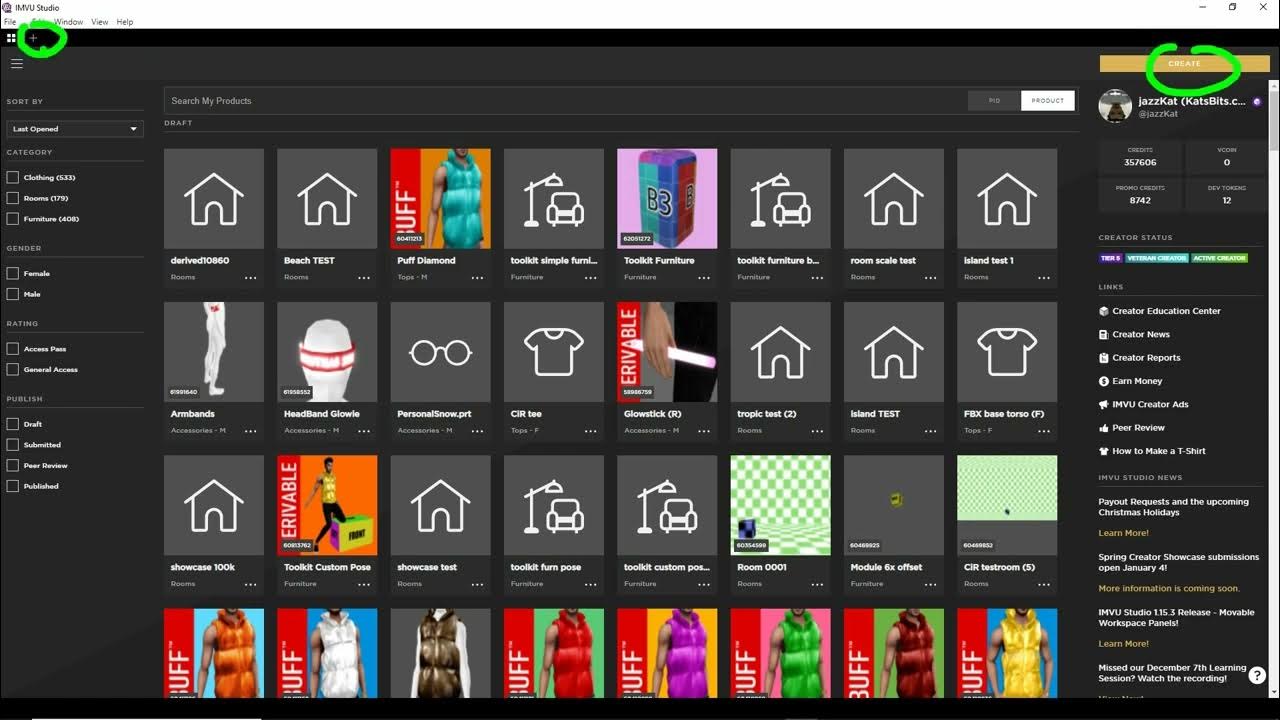The width and height of the screenshot is (1280, 720).
Task: Filter by Furniture category checkbox
Action: pyautogui.click(x=13, y=219)
